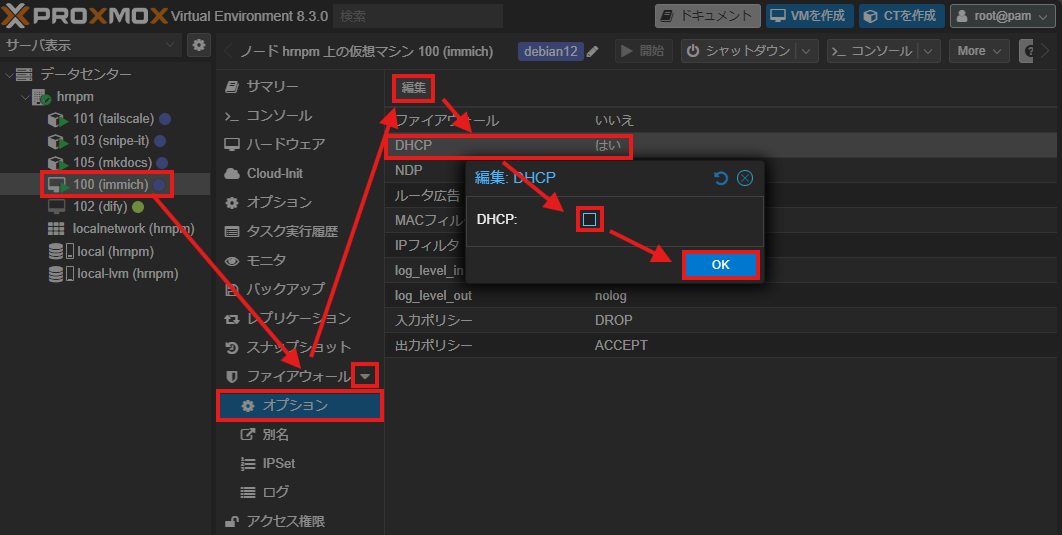
Task: Select the ファイアウォール option row
Action: click(721, 121)
